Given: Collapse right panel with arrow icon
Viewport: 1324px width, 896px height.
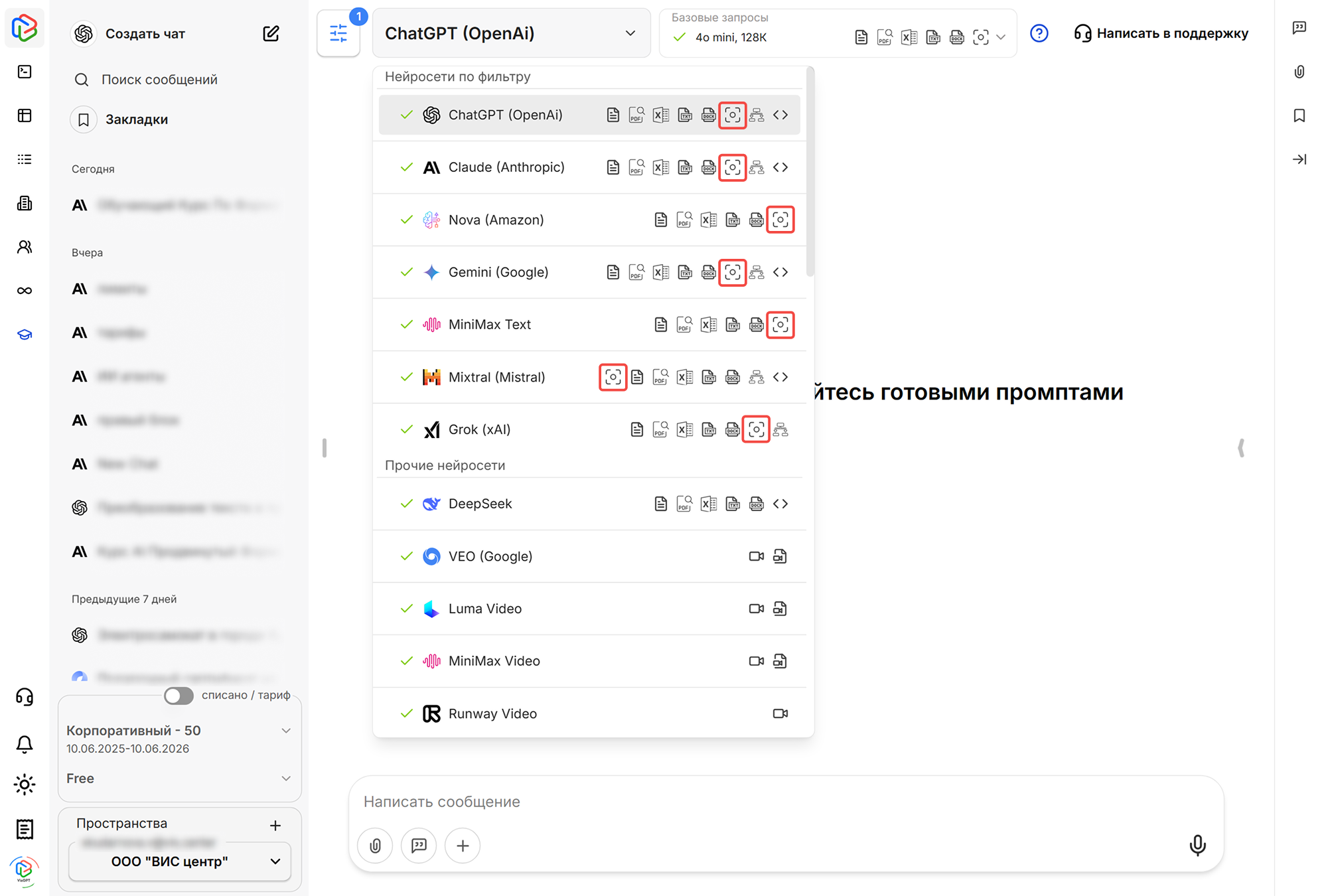Looking at the screenshot, I should click(x=1299, y=159).
